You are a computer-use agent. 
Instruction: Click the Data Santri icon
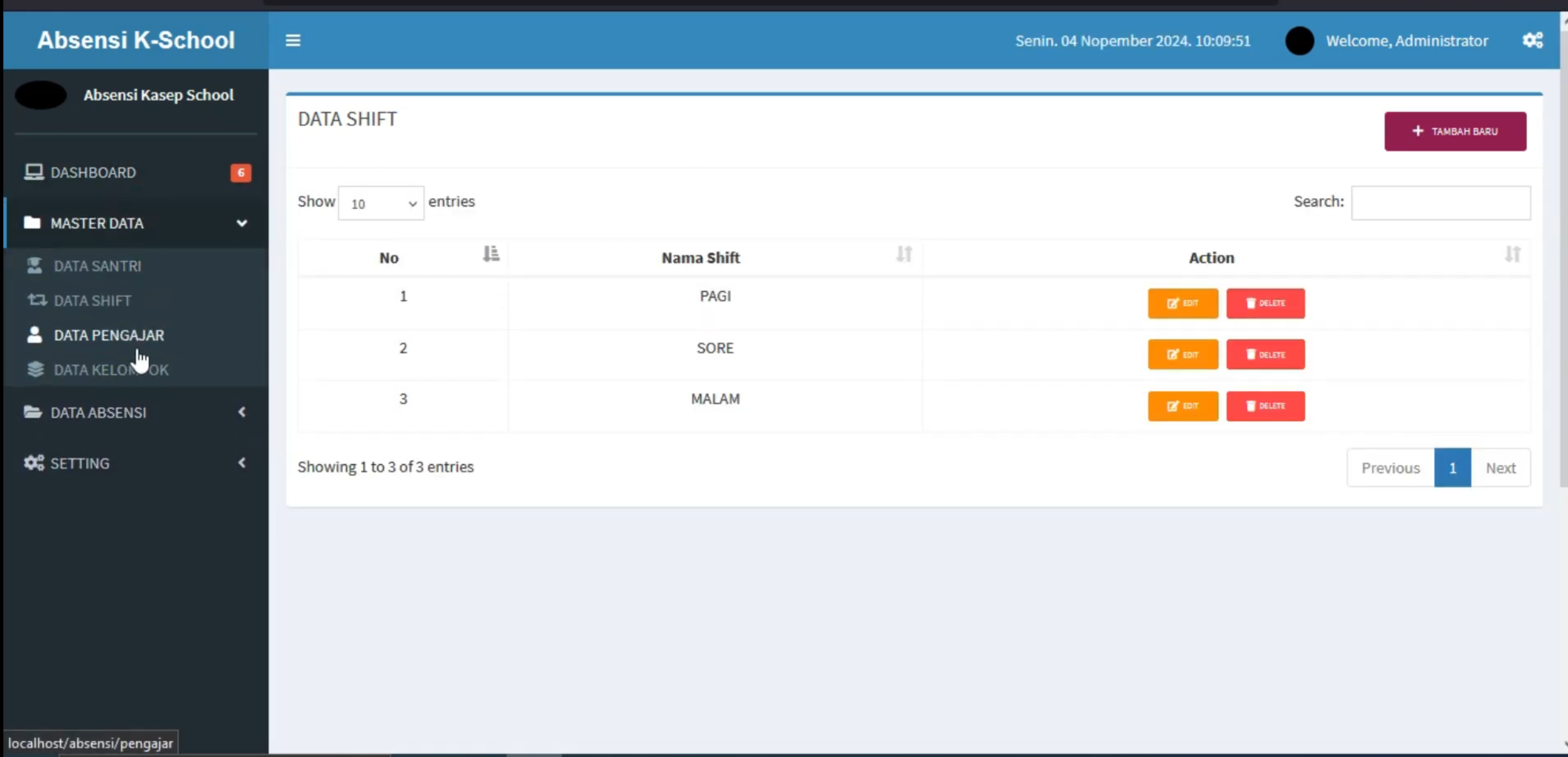(x=34, y=266)
